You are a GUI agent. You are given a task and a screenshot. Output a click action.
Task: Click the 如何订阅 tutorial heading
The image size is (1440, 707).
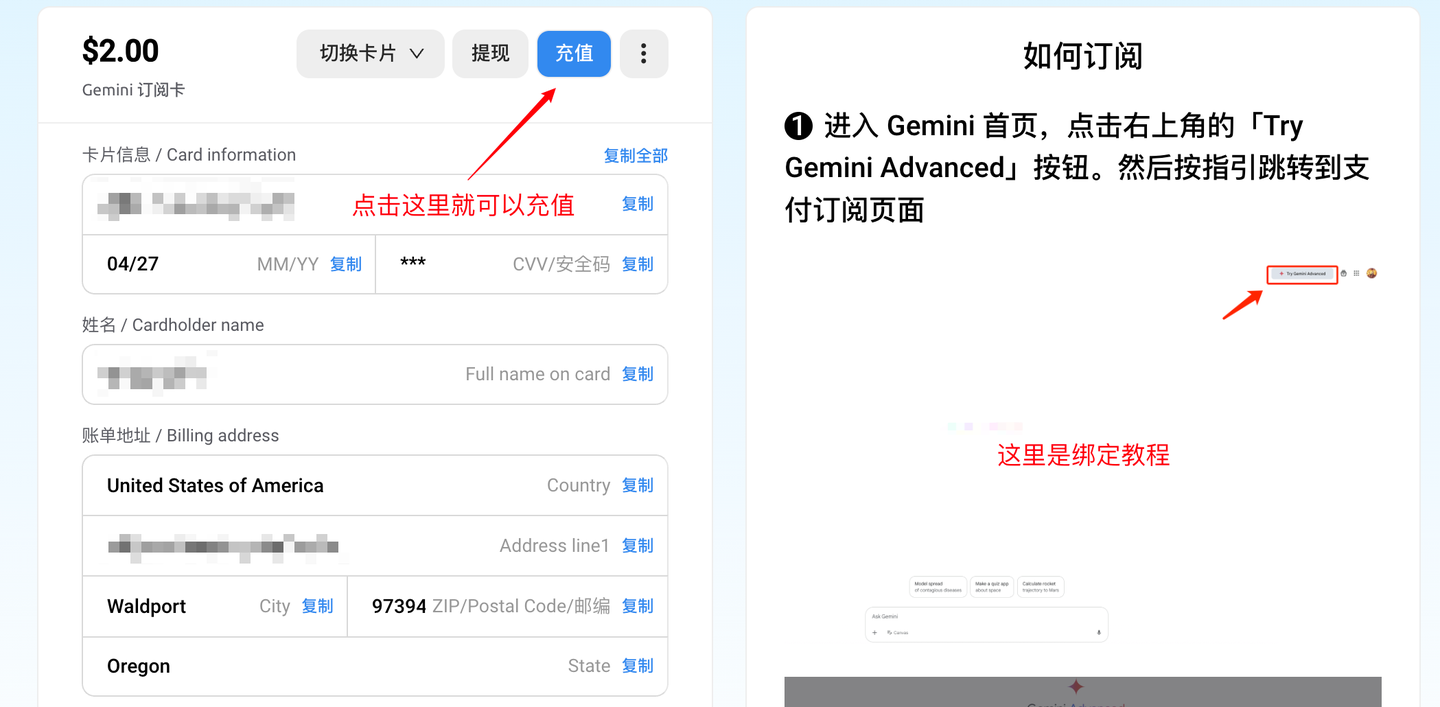pos(1083,56)
